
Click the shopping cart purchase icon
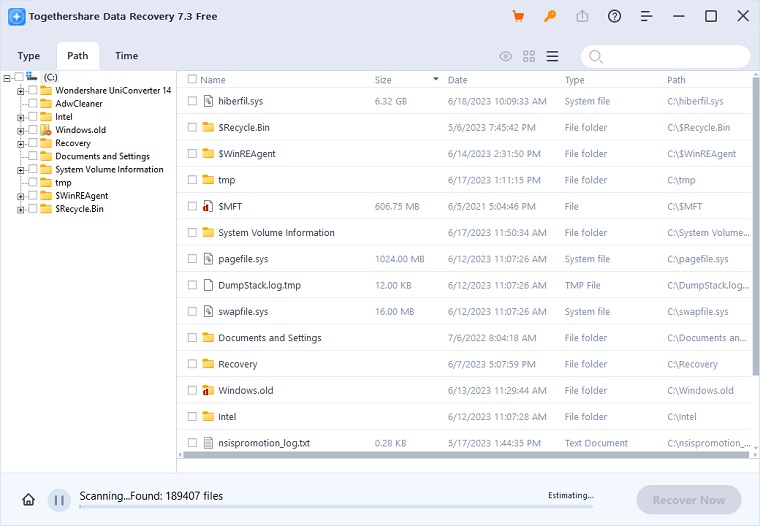pos(518,16)
